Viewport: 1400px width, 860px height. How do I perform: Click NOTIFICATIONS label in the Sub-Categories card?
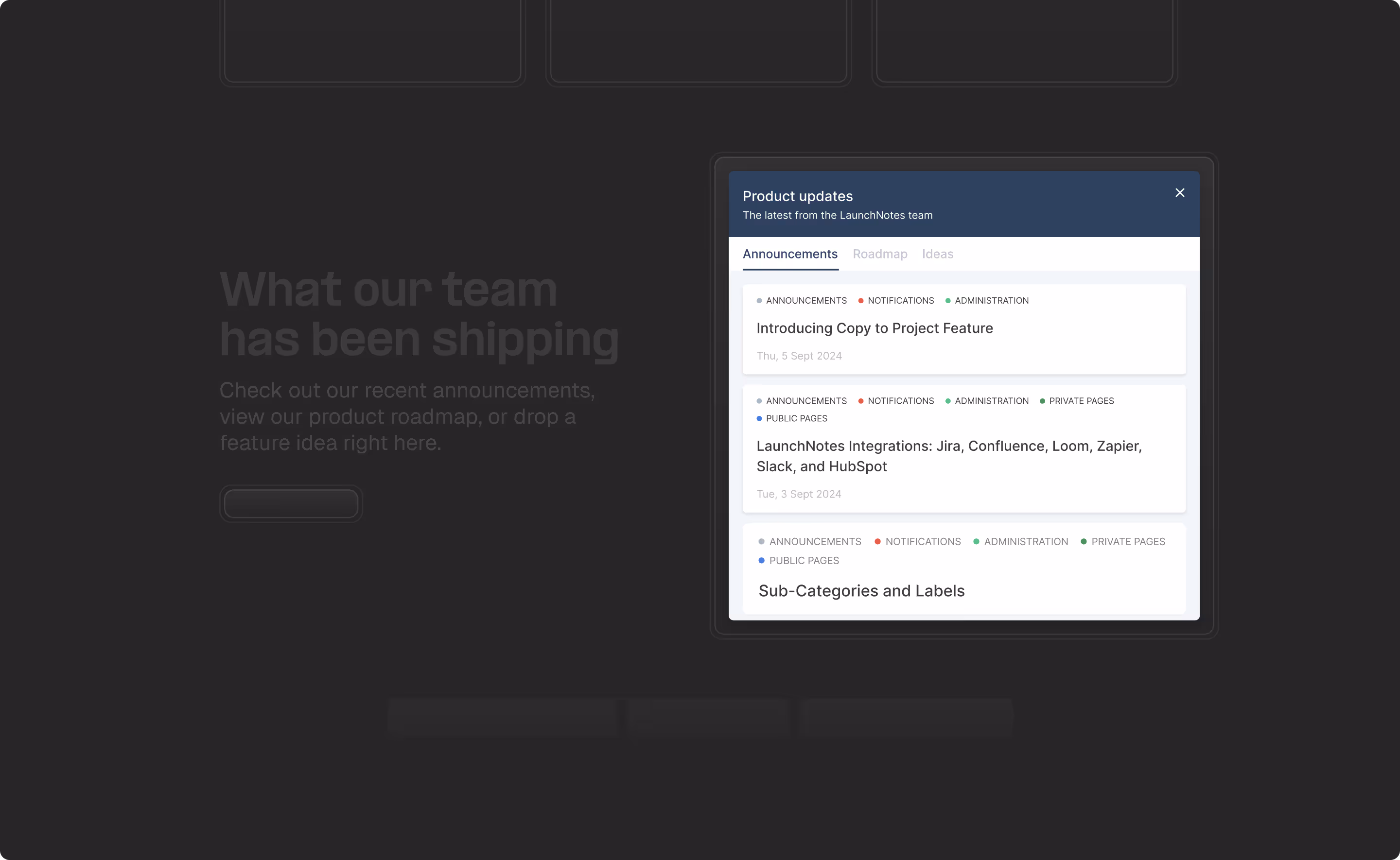pyautogui.click(x=923, y=542)
